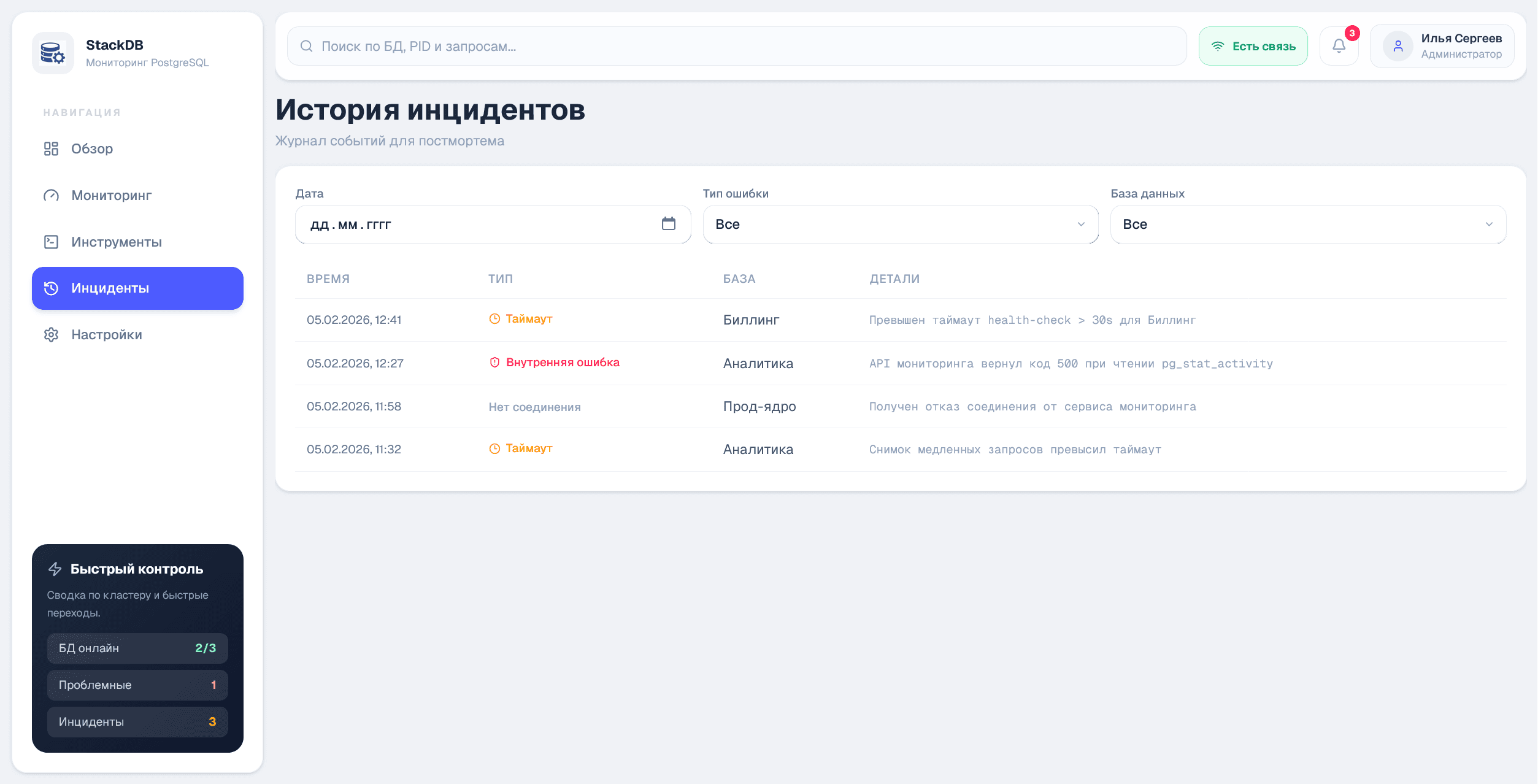
Task: Click the lightning icon in Быстрый контроль panel
Action: pyautogui.click(x=55, y=569)
